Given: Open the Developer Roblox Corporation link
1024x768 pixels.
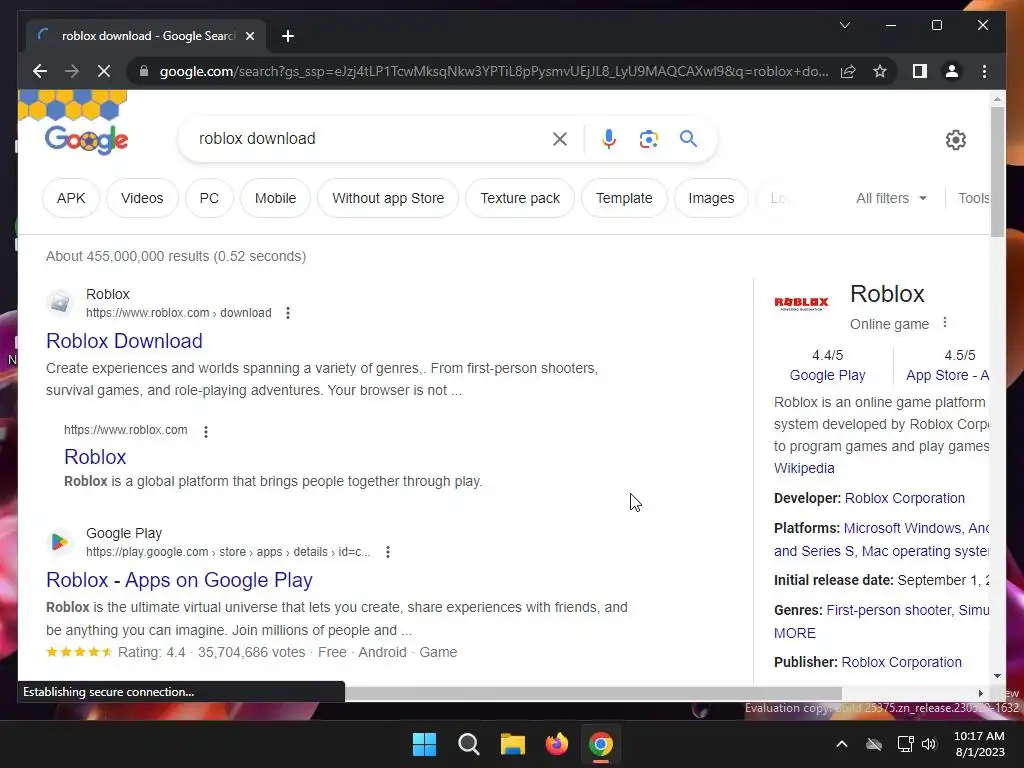Looking at the screenshot, I should pyautogui.click(x=904, y=498).
